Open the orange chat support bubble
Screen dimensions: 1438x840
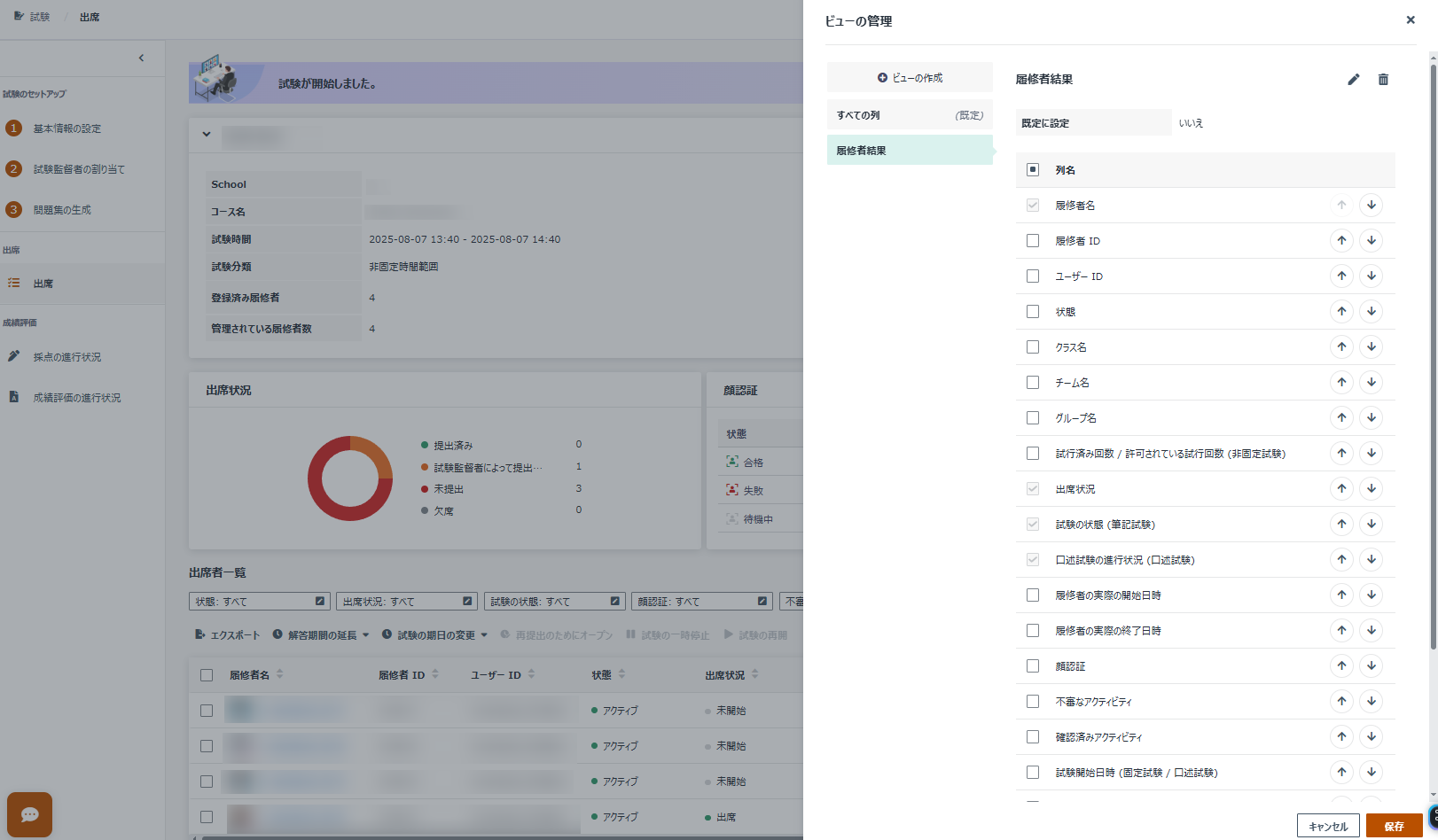(x=29, y=814)
